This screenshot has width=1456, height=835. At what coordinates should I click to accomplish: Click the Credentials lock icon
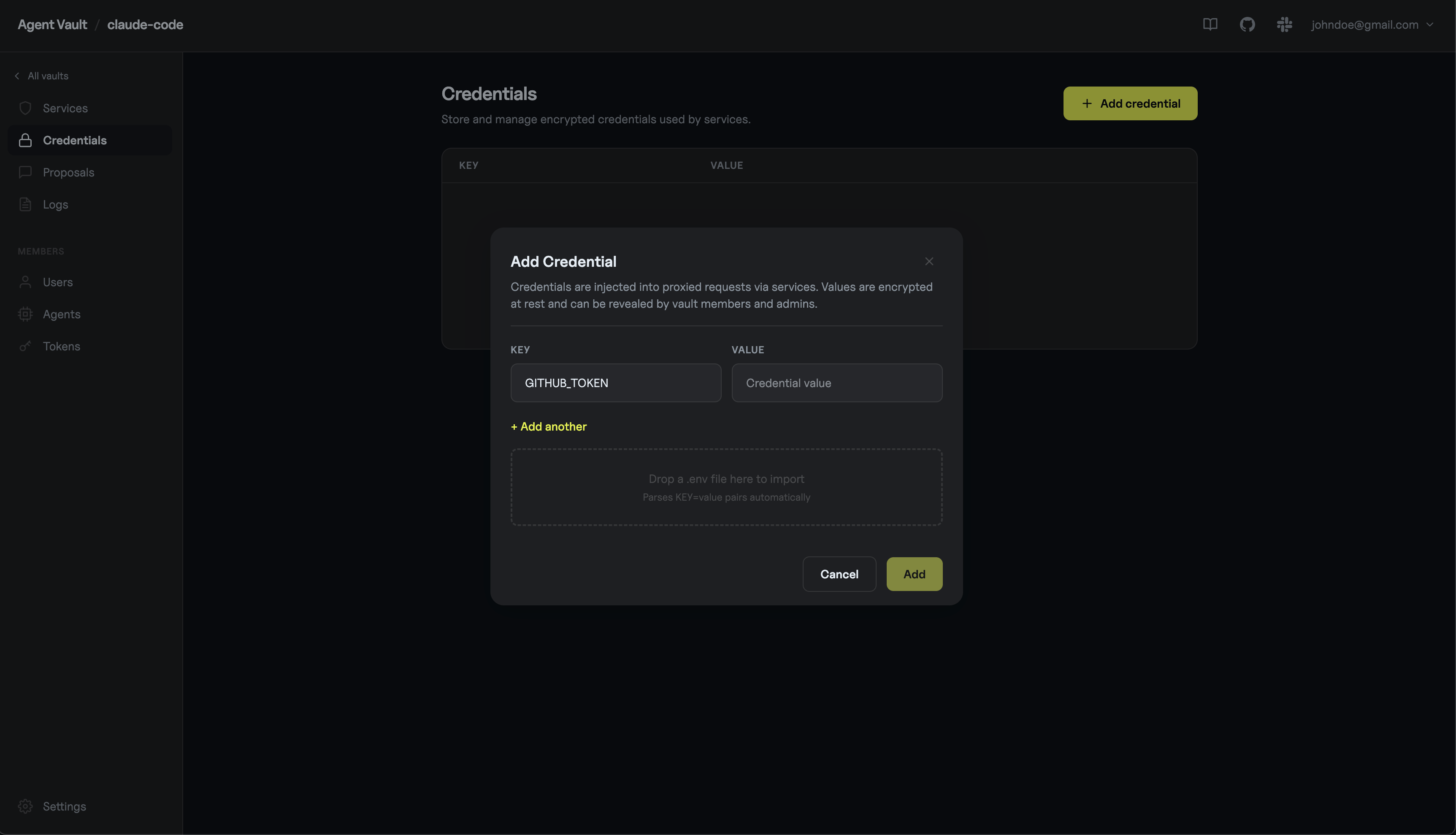25,140
